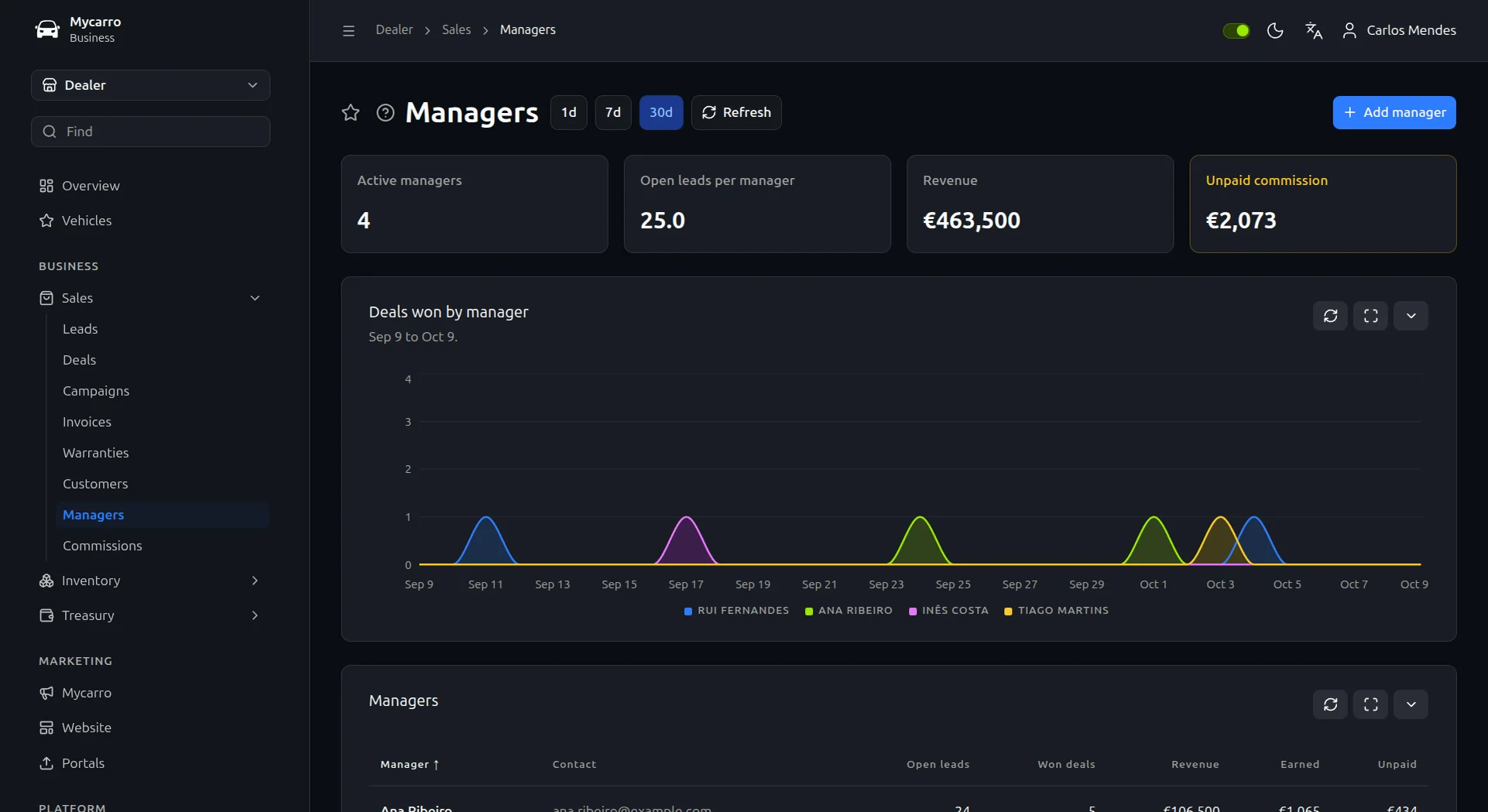Viewport: 1488px width, 812px height.
Task: Toggle the green switch in the top bar
Action: tap(1236, 30)
